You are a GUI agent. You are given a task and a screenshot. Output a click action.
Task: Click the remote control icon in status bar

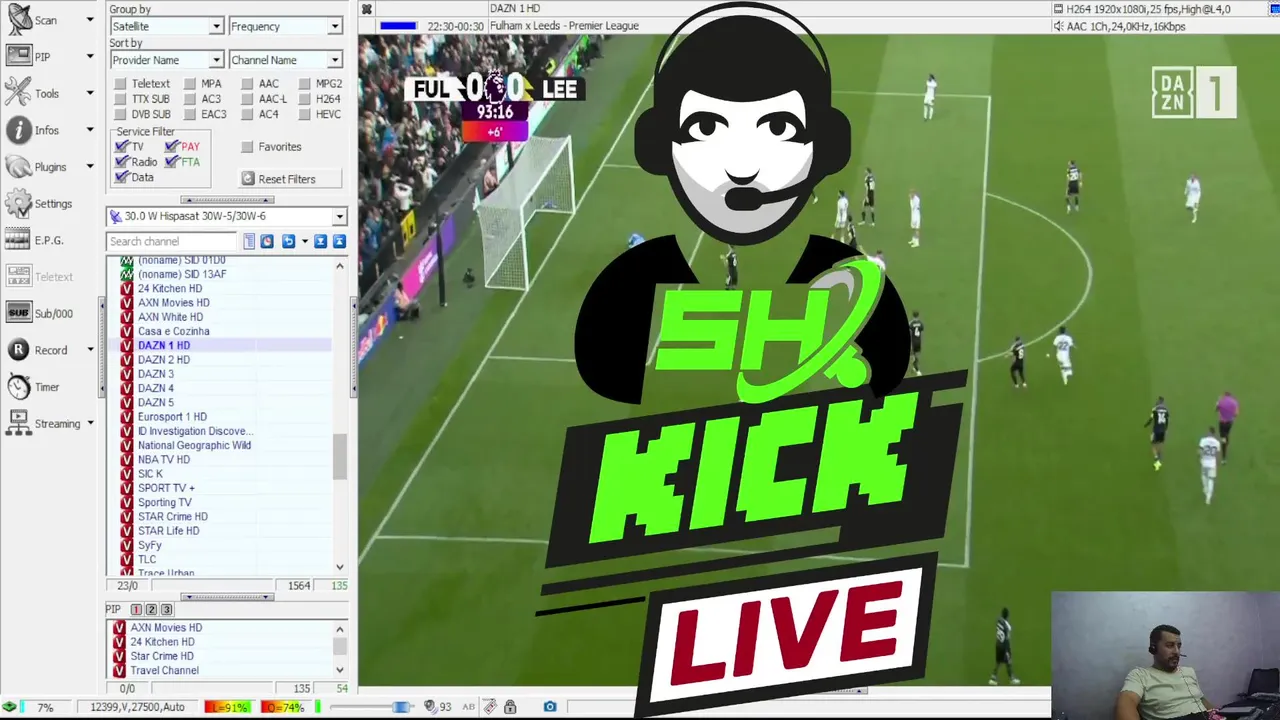490,707
